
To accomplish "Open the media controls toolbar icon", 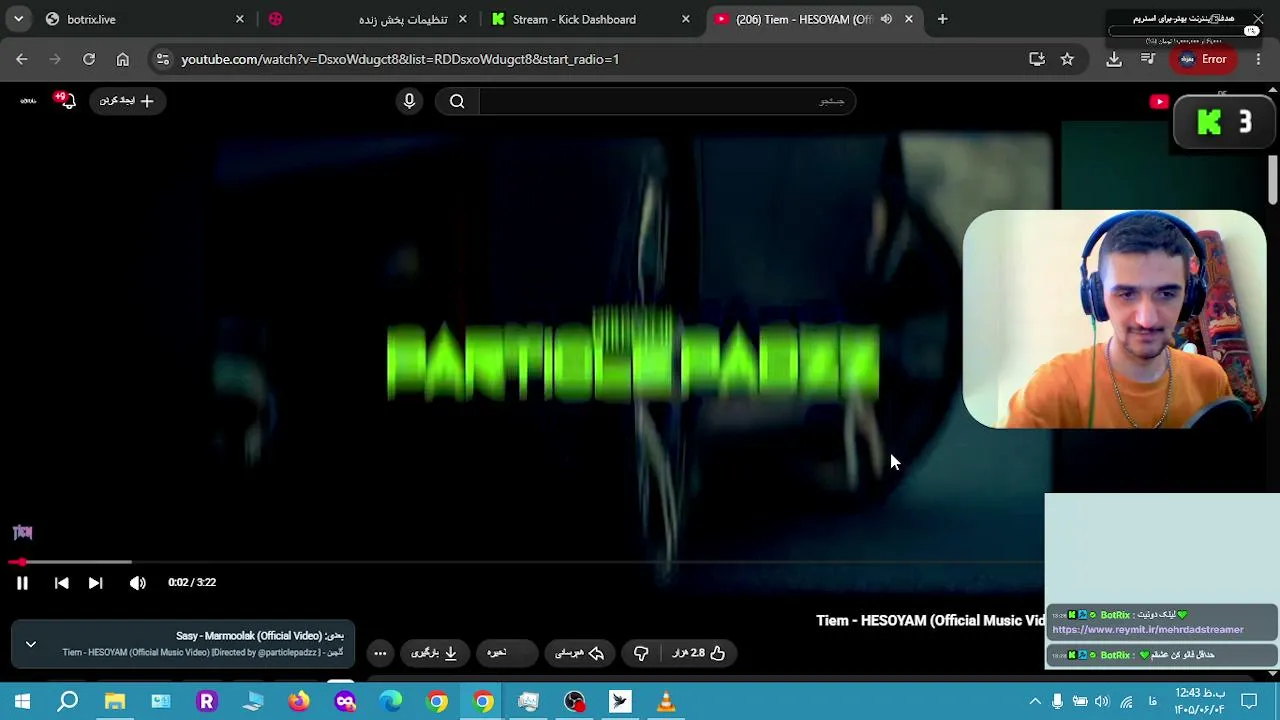I will [1148, 59].
